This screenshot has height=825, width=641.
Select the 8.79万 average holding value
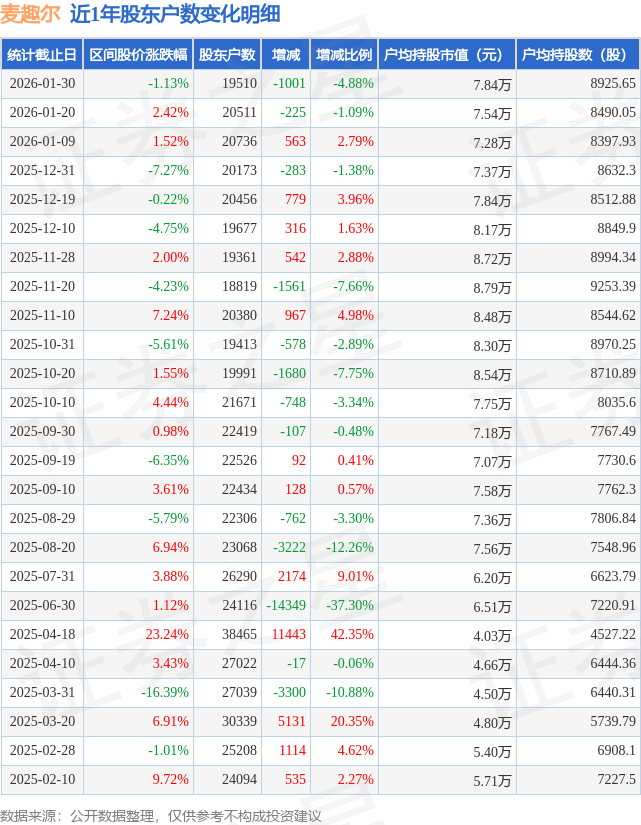pos(491,287)
